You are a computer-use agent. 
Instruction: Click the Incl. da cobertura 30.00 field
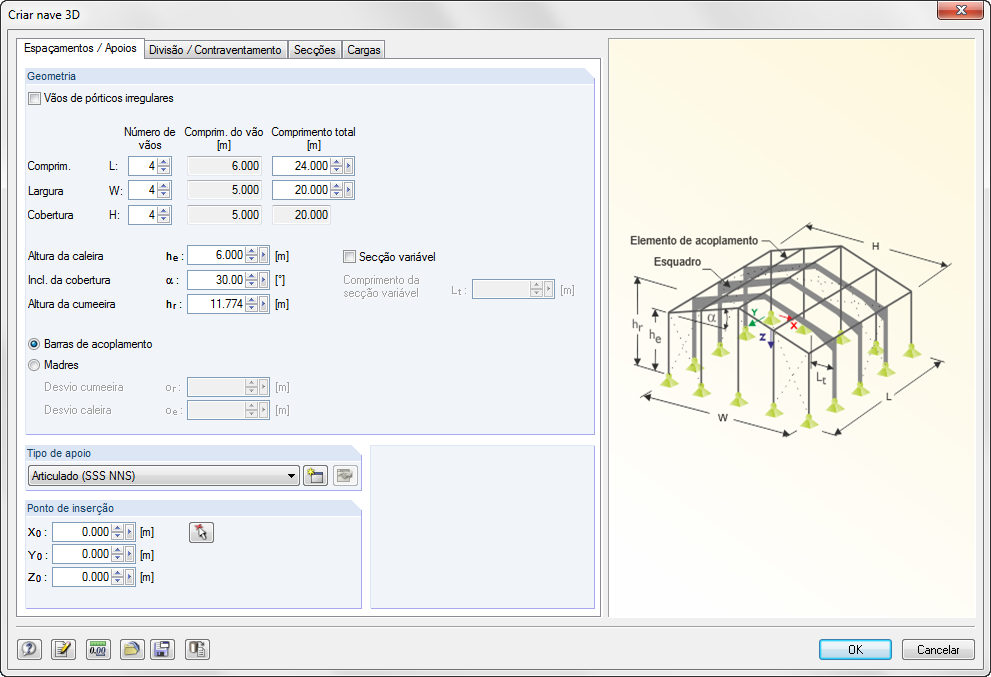217,280
